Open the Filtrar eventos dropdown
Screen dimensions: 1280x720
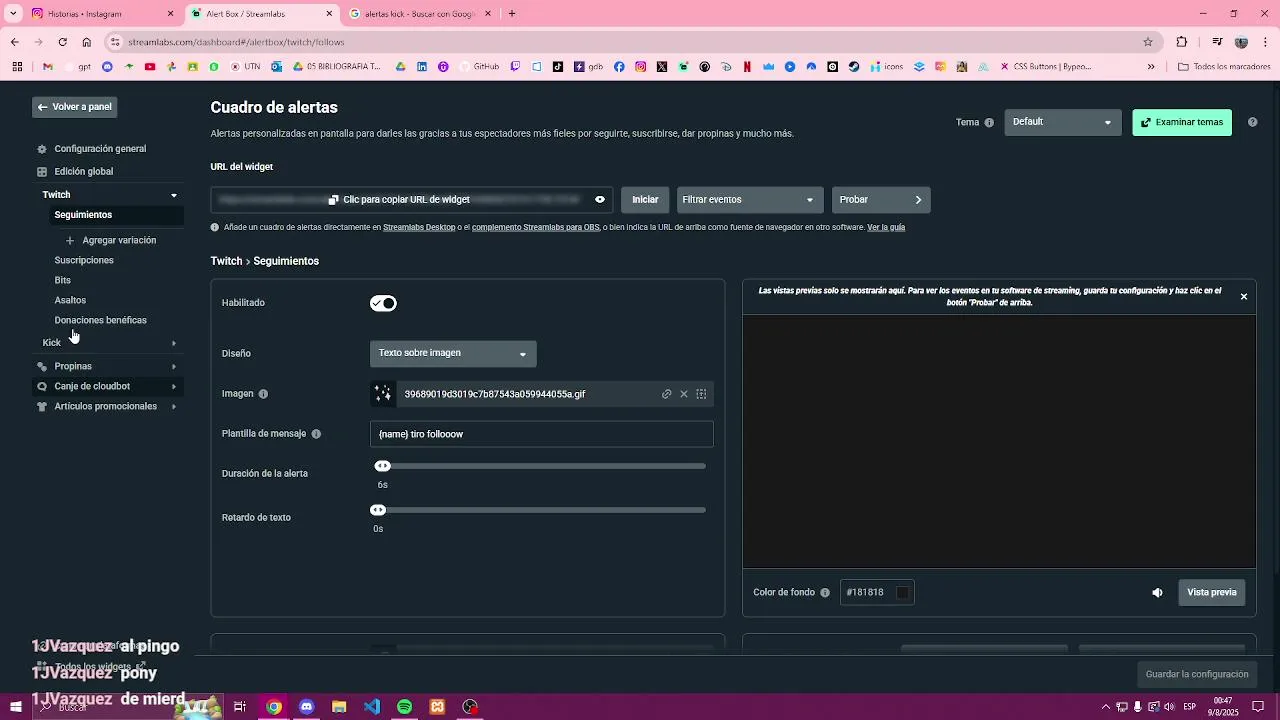click(x=750, y=200)
